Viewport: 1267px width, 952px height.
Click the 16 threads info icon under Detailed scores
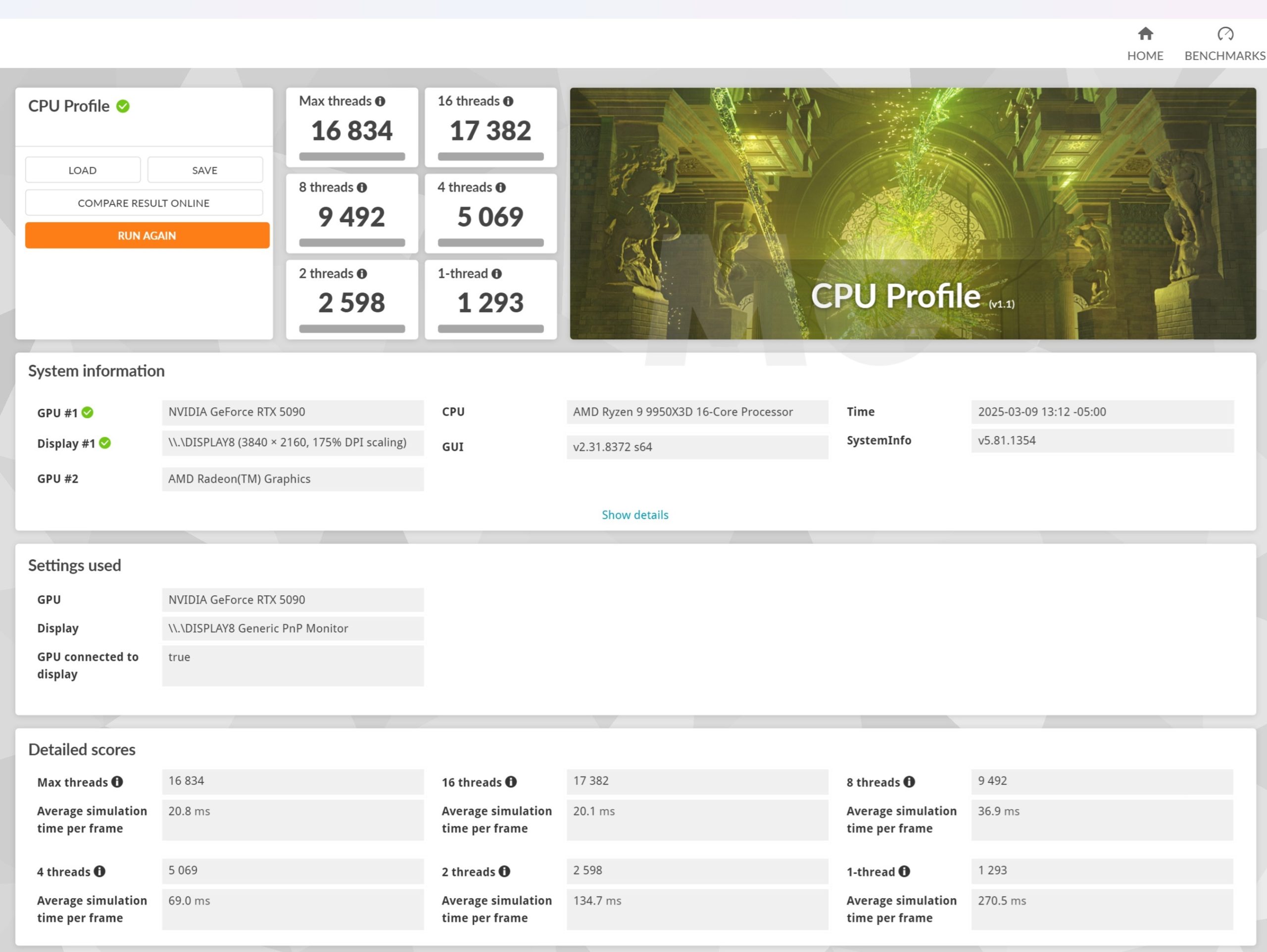(x=511, y=782)
